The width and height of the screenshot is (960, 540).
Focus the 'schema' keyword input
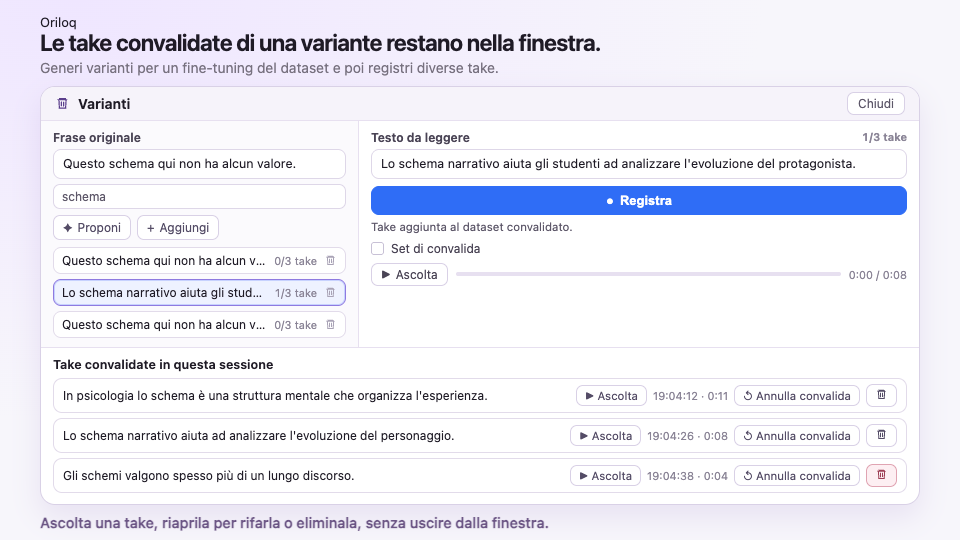point(199,197)
